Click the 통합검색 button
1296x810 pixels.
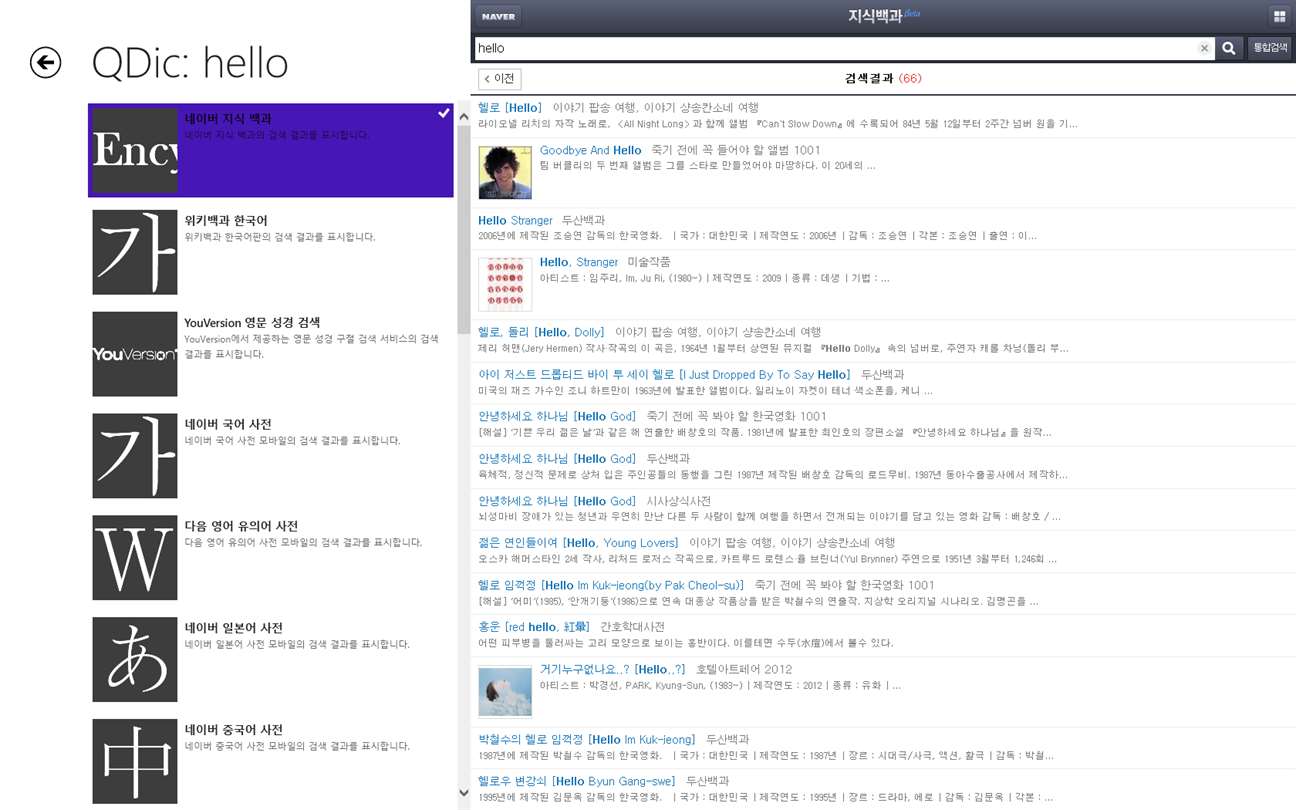point(1270,48)
